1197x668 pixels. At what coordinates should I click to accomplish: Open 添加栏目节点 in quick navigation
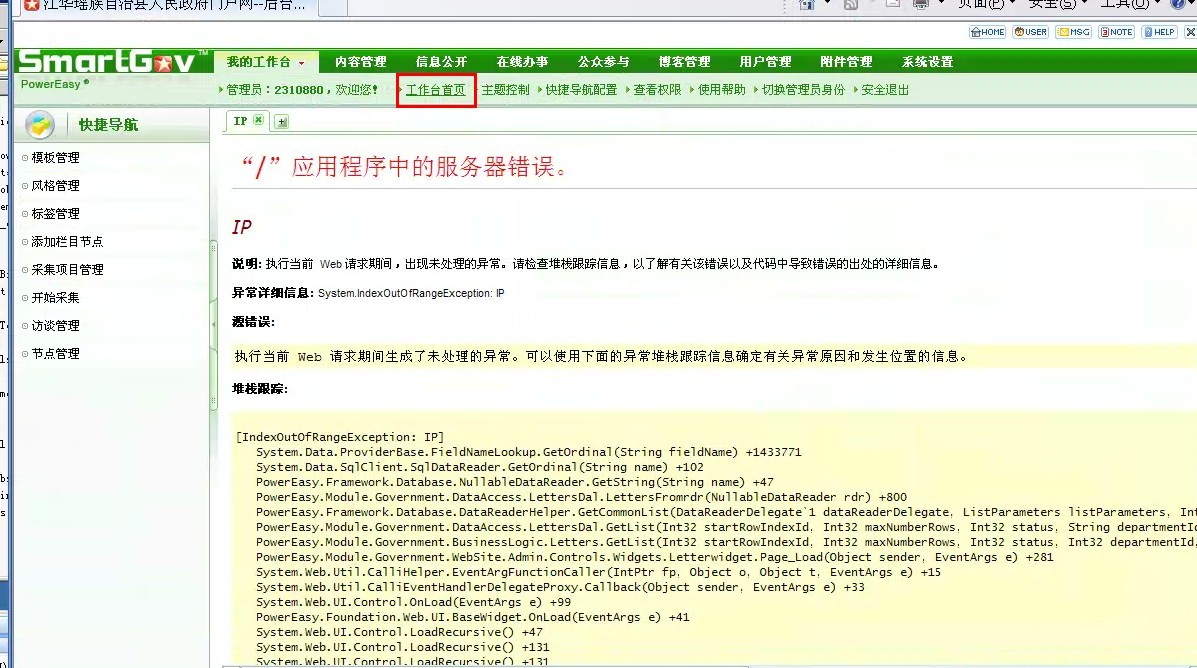tap(67, 242)
